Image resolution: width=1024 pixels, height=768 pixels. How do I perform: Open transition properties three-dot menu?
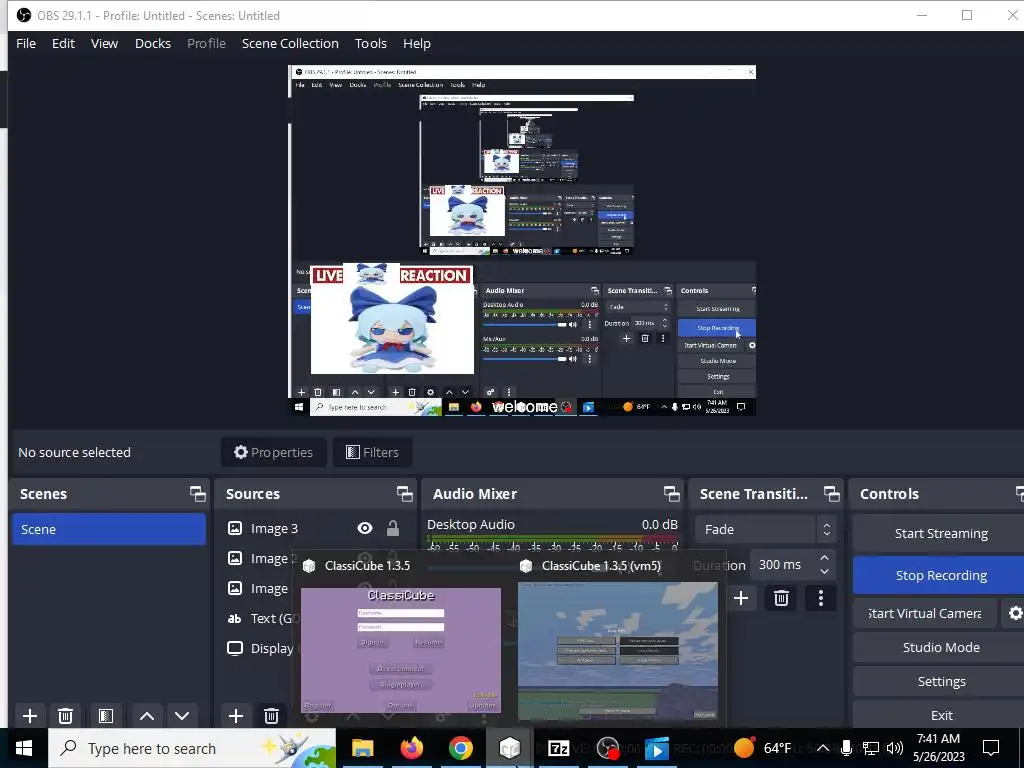pyautogui.click(x=821, y=598)
